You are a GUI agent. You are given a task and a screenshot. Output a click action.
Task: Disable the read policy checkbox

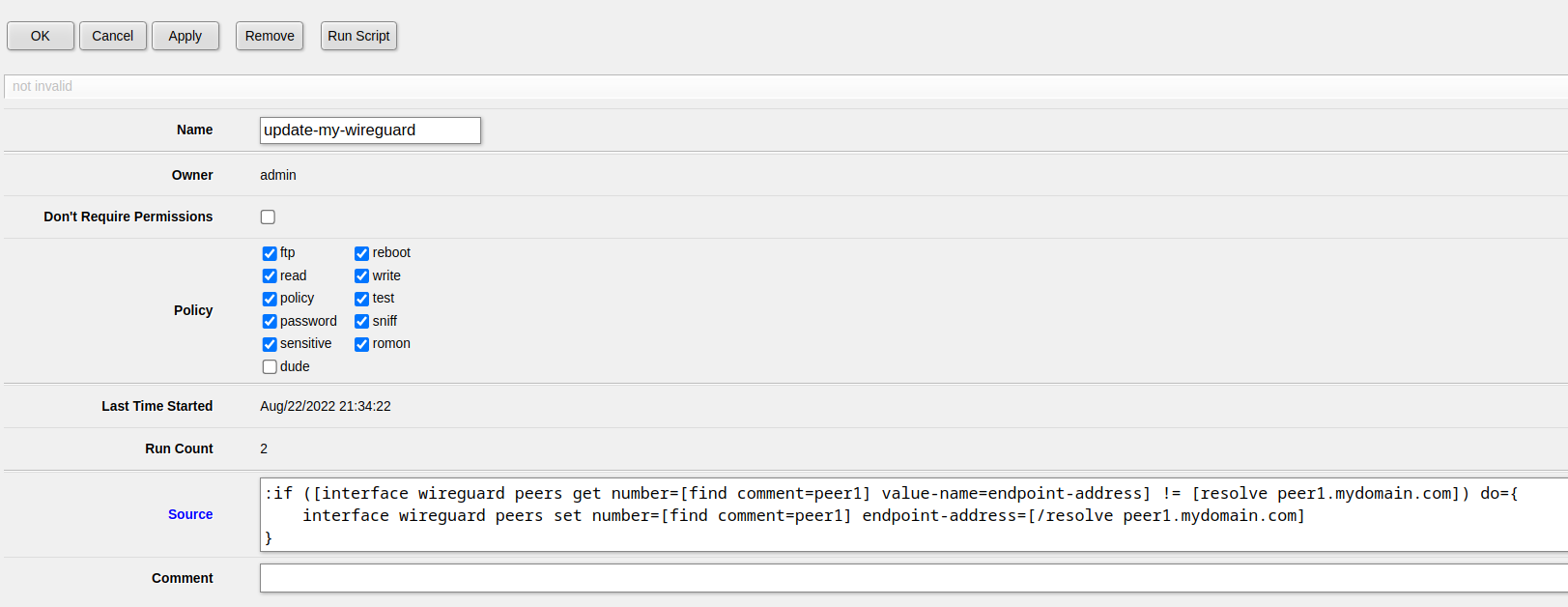(x=270, y=275)
